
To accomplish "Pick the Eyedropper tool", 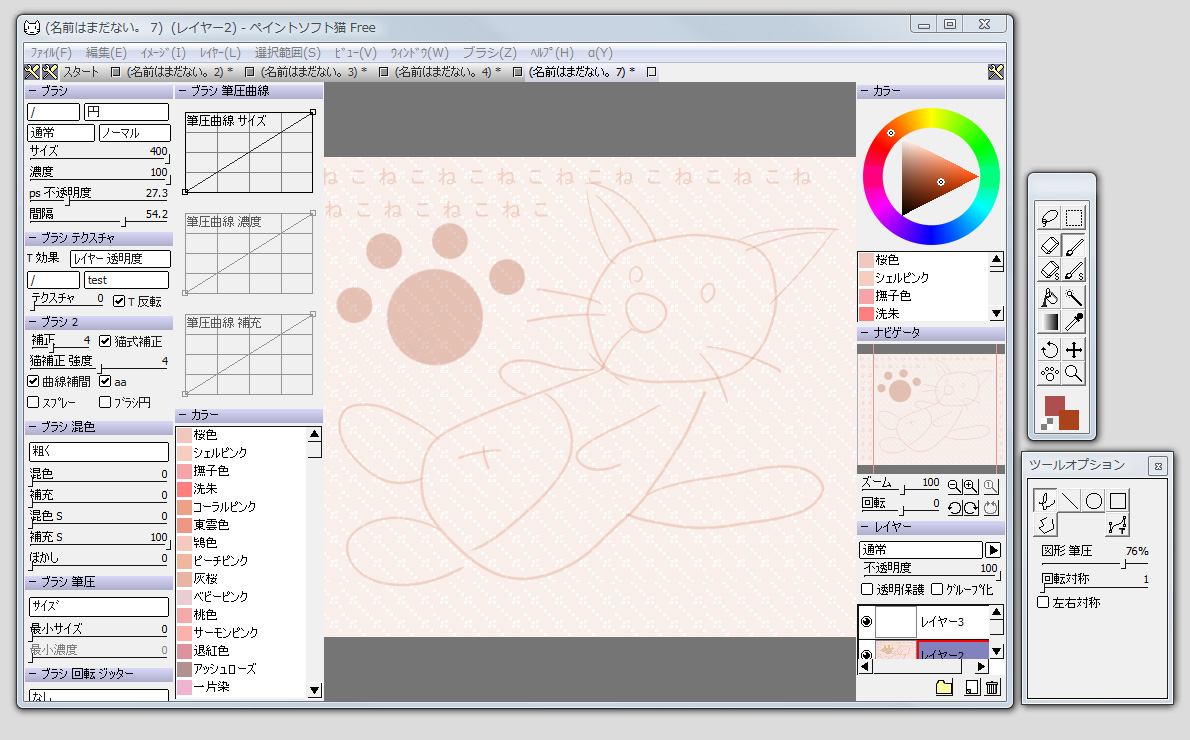I will coord(1075,322).
